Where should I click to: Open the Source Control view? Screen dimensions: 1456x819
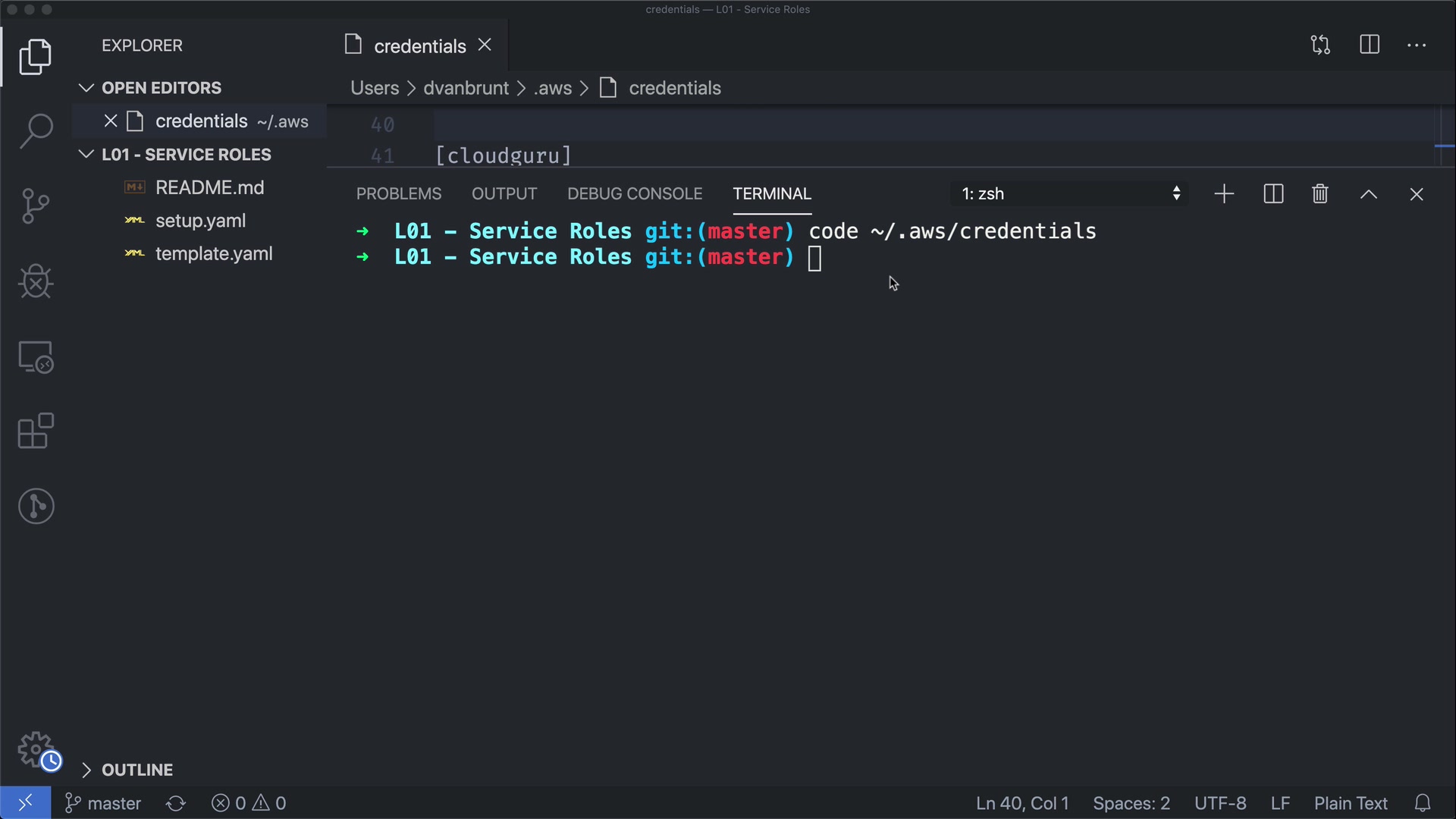(x=36, y=206)
